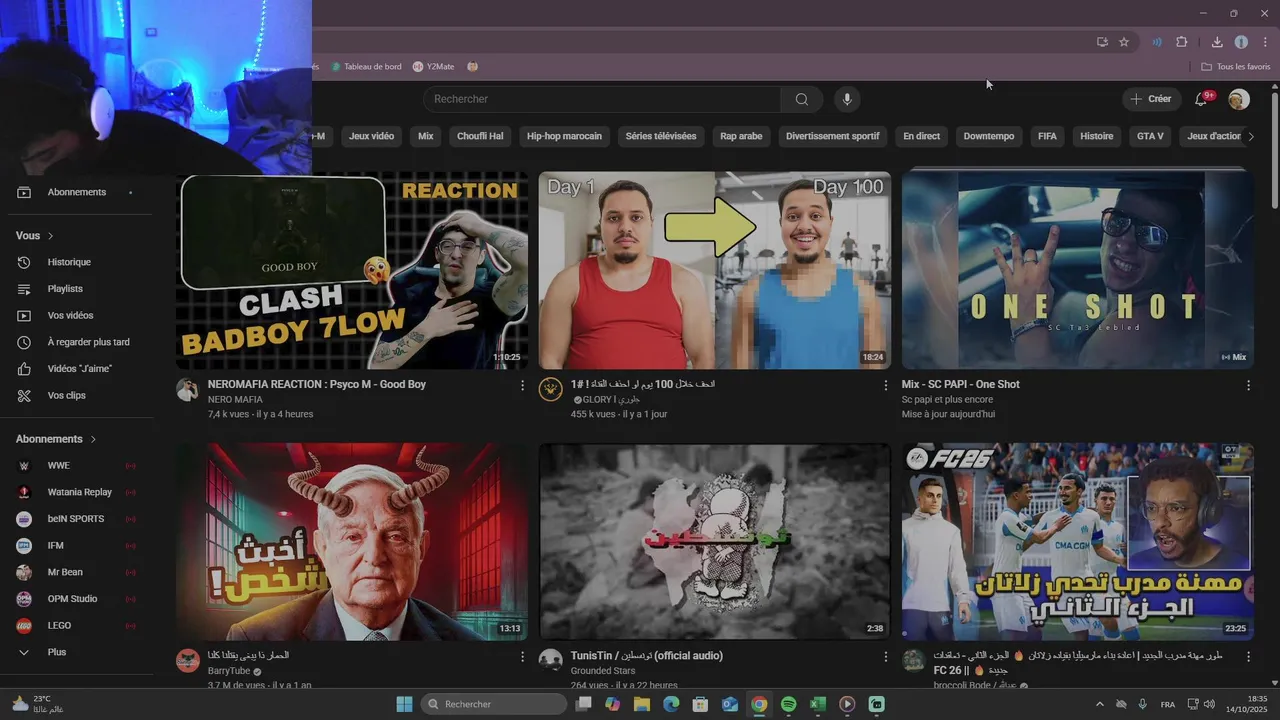Image resolution: width=1280 pixels, height=720 pixels.
Task: Click the YouTube search magnifier button
Action: [802, 99]
